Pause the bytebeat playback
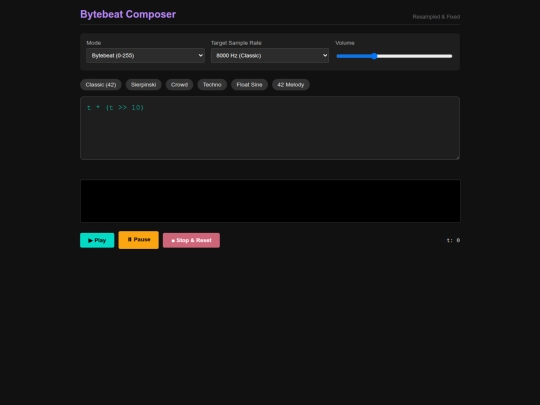Screen dimensions: 540x405 (138, 240)
